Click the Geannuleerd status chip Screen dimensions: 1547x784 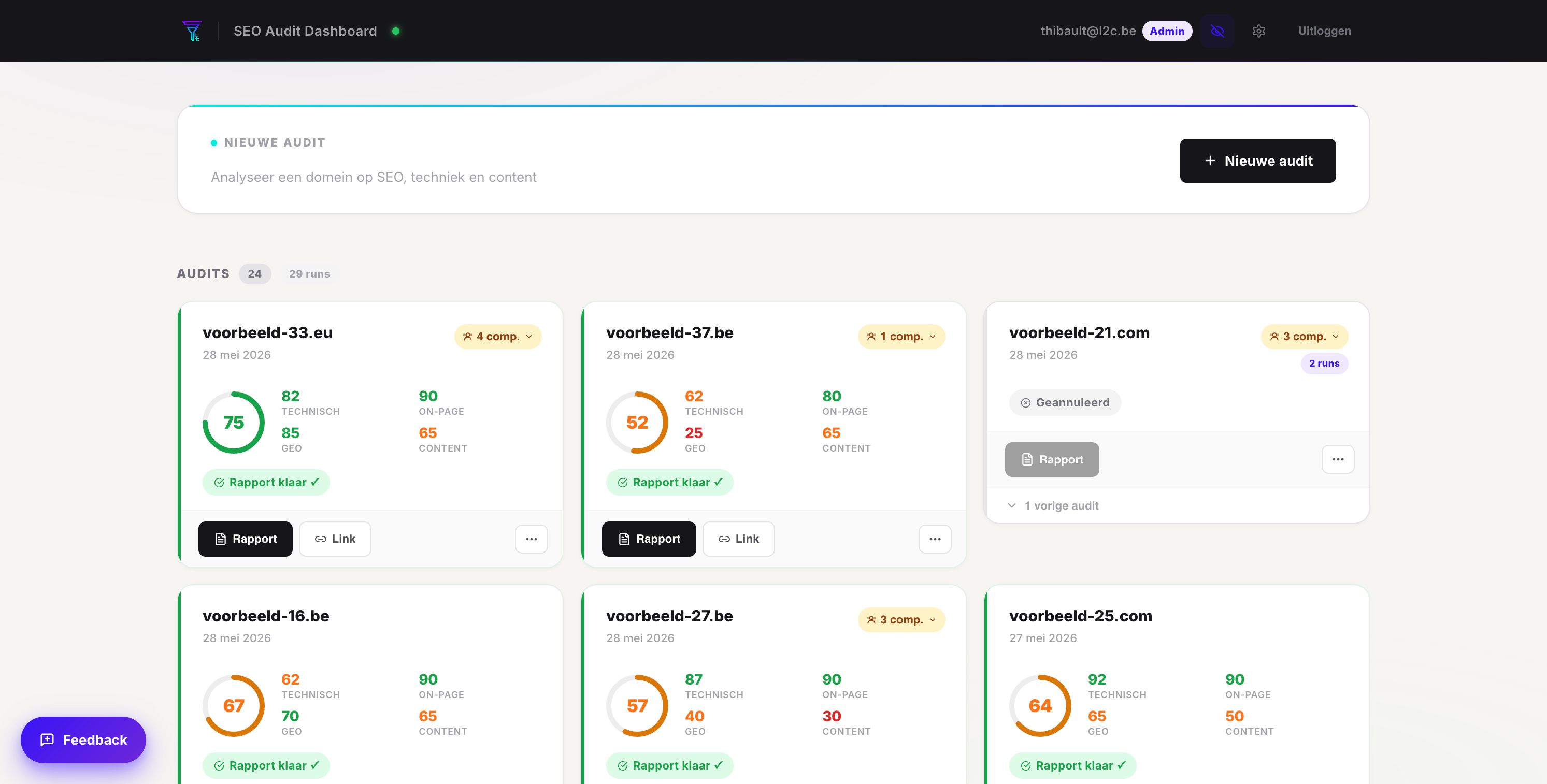point(1065,402)
